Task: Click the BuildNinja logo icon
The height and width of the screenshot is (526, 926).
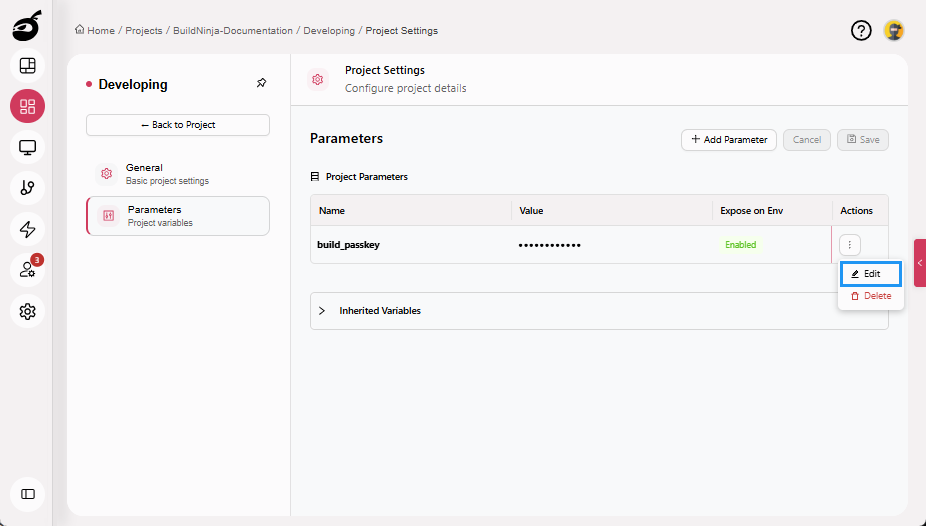Action: point(27,26)
